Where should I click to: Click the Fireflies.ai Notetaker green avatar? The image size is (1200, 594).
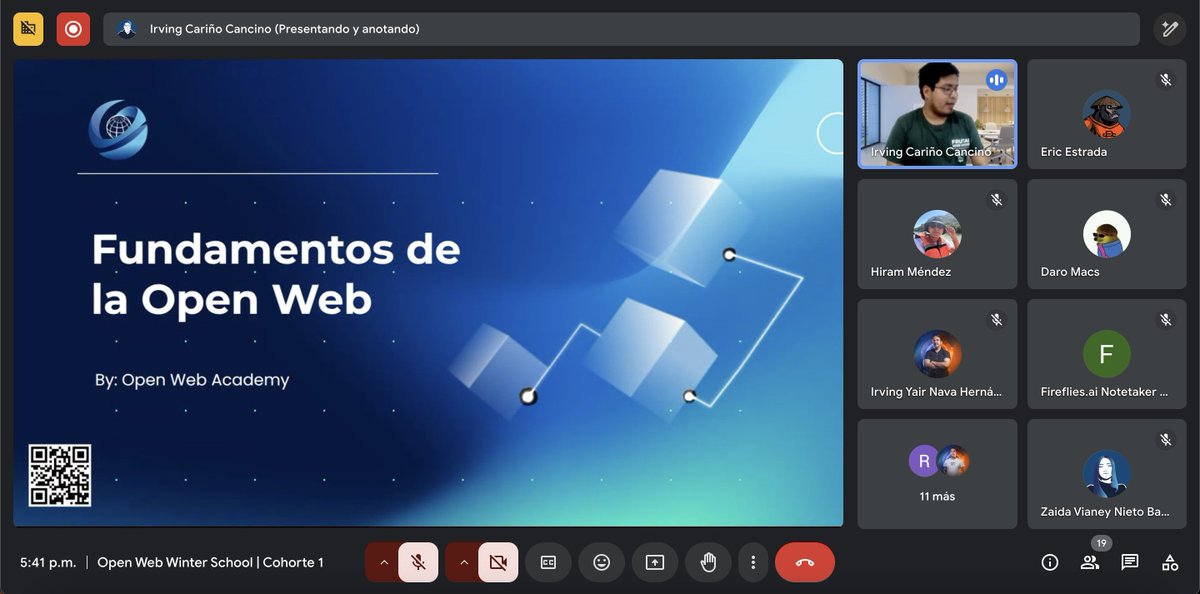(x=1107, y=354)
